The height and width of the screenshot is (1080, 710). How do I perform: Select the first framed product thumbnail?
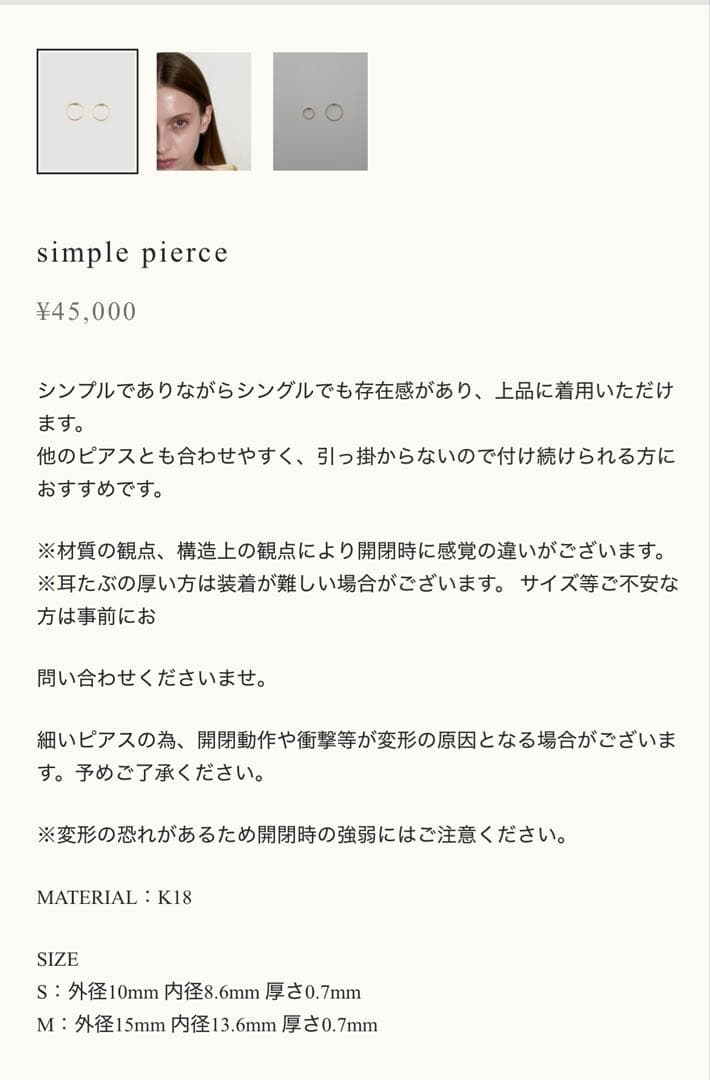click(x=88, y=110)
